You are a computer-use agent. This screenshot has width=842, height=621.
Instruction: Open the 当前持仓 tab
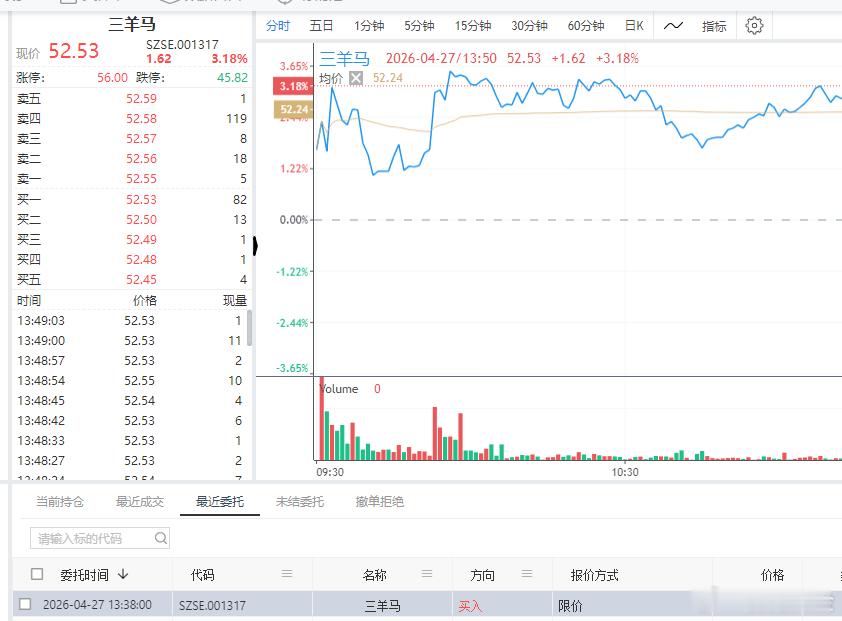click(x=60, y=502)
